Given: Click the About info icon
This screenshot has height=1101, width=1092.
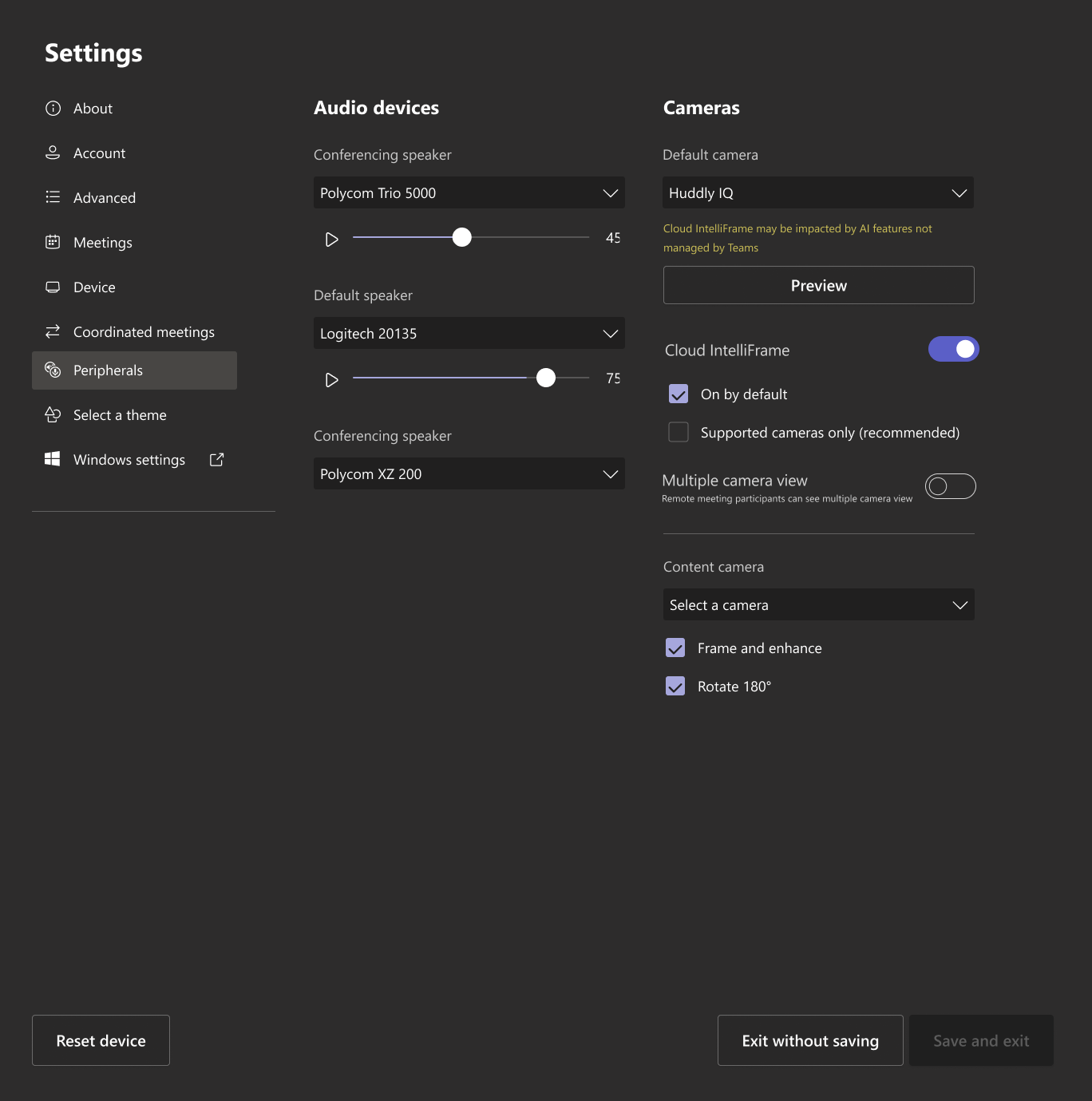Looking at the screenshot, I should pyautogui.click(x=53, y=108).
